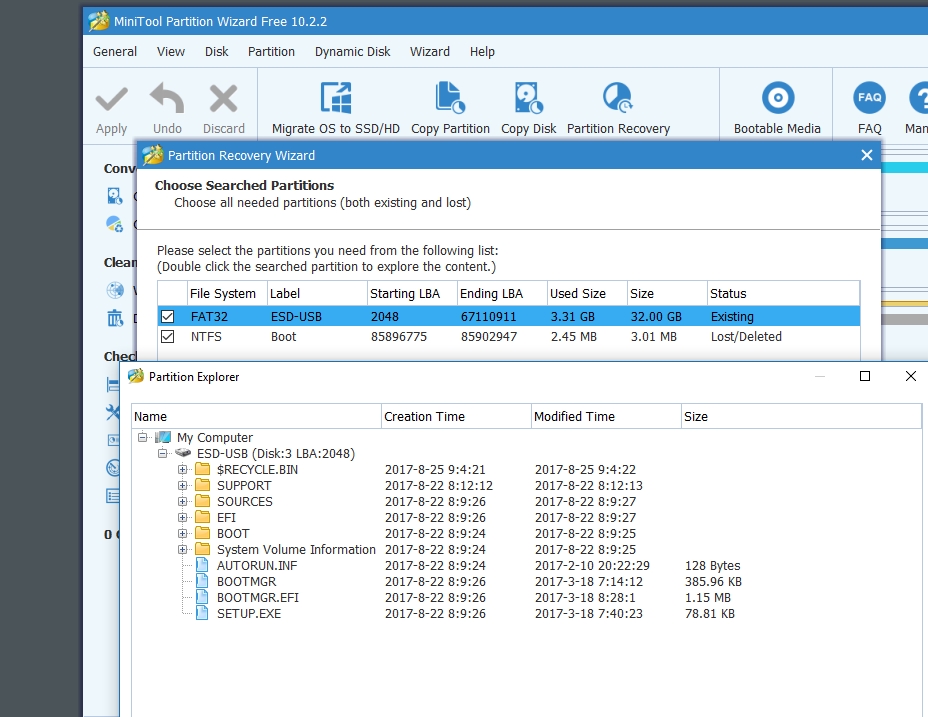Select the Lost/Deleted status cell

coord(746,337)
